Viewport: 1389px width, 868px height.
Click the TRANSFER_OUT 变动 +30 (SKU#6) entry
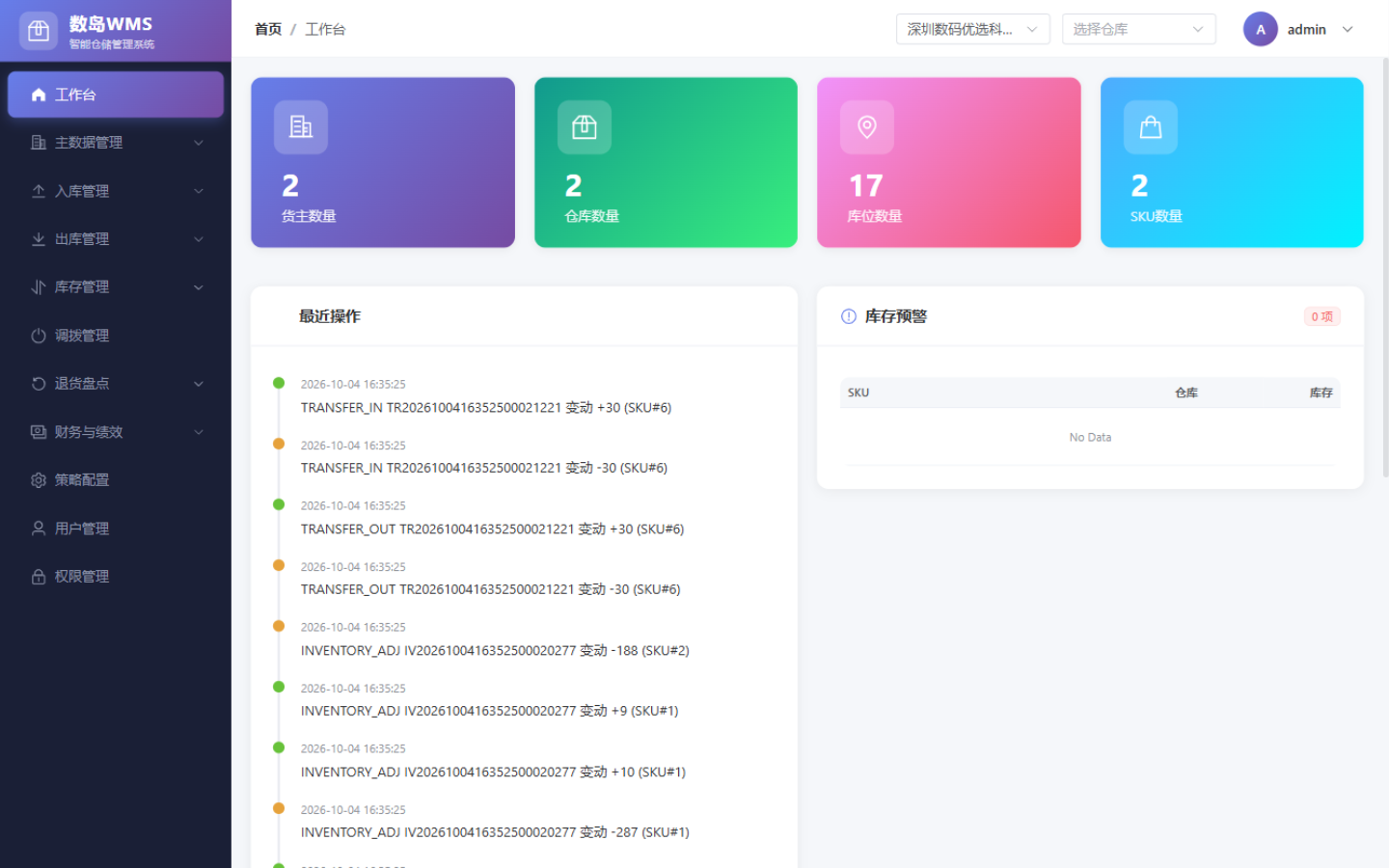click(492, 529)
